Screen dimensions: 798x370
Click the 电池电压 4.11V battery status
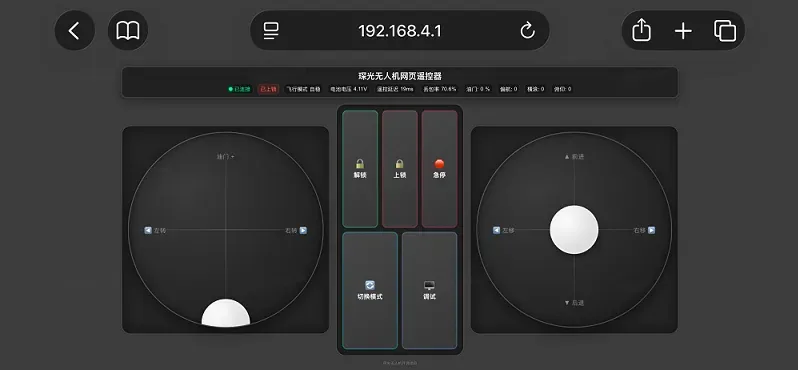349,89
